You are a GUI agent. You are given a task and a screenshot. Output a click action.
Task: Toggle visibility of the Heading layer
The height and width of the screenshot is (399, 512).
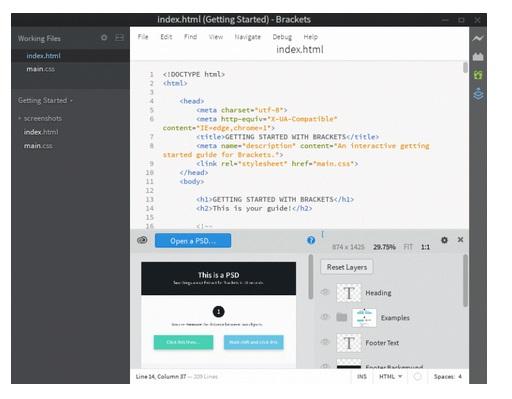click(x=325, y=292)
